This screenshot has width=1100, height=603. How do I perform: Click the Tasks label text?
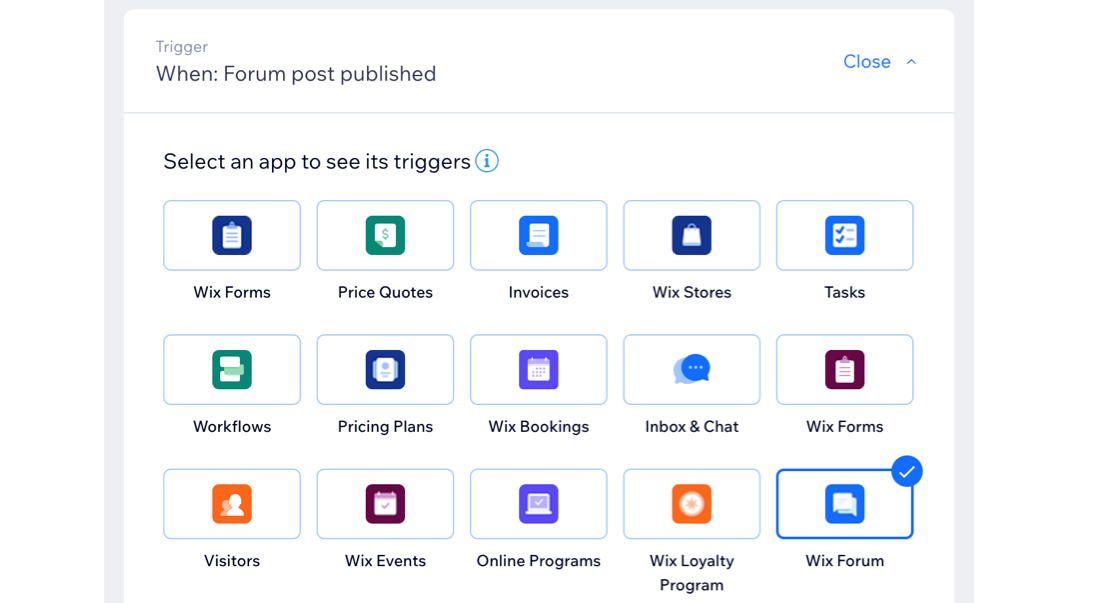point(845,292)
